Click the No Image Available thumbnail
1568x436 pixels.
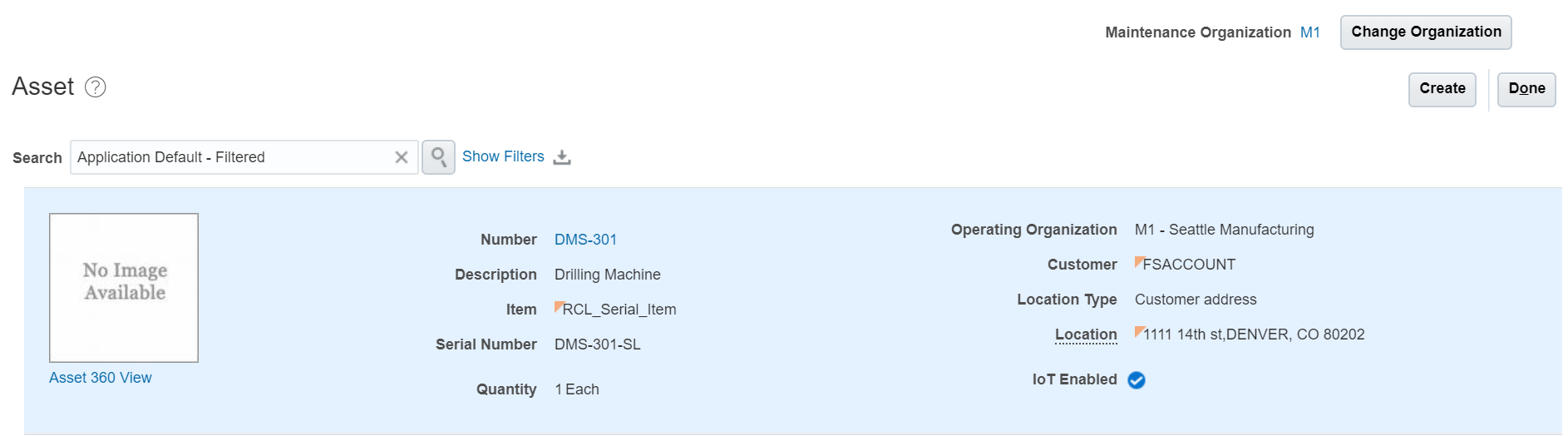tap(124, 287)
